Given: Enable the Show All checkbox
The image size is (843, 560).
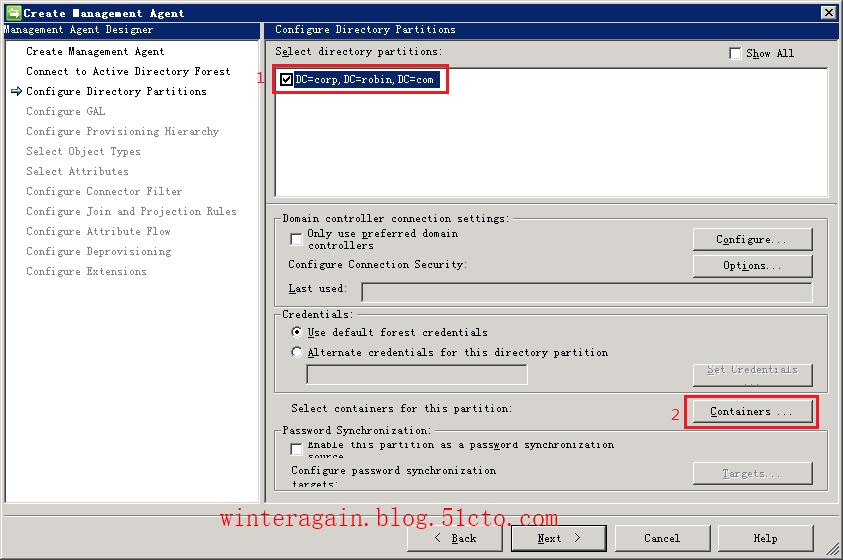Looking at the screenshot, I should click(735, 53).
